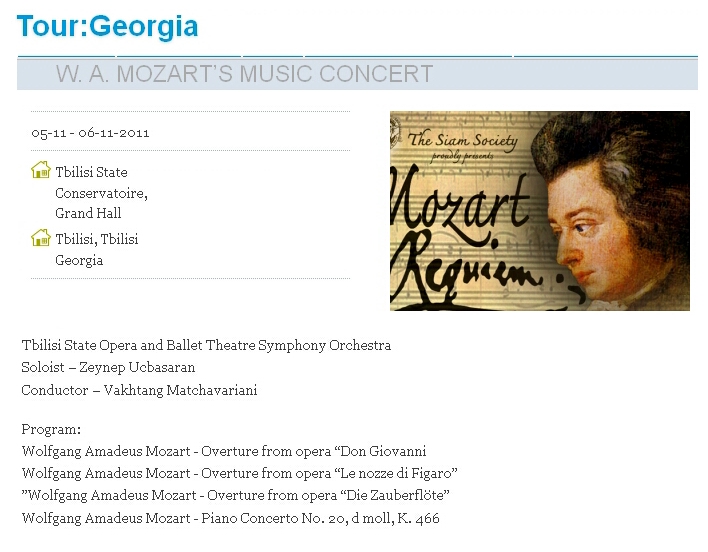Viewport: 708px width, 552px height.
Task: Click the house icon beside Tbilisi, Tbilisi Georgia
Action: coord(41,237)
